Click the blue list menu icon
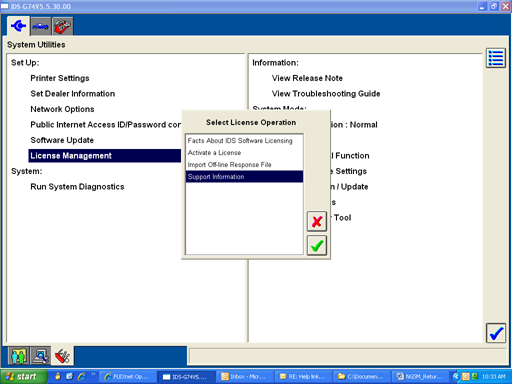Screen dimensions: 512x384 [496, 58]
